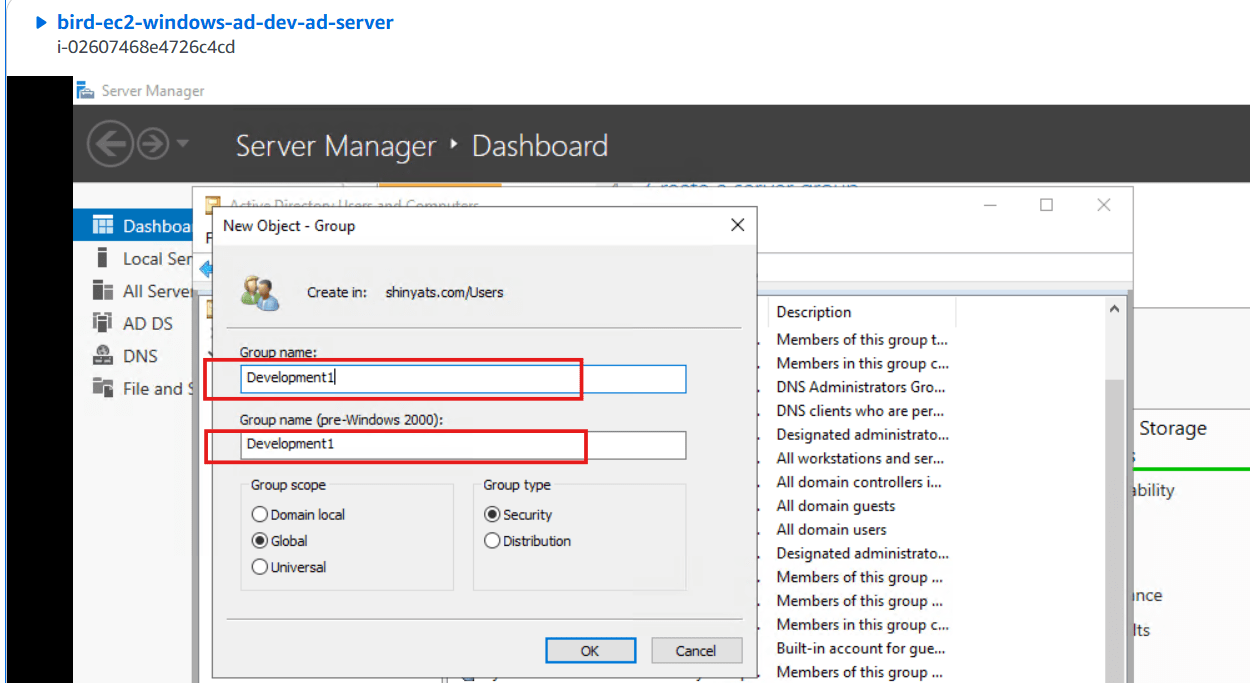Image resolution: width=1250 pixels, height=683 pixels.
Task: Select the "All domain controllers i..." row
Action: 861,482
